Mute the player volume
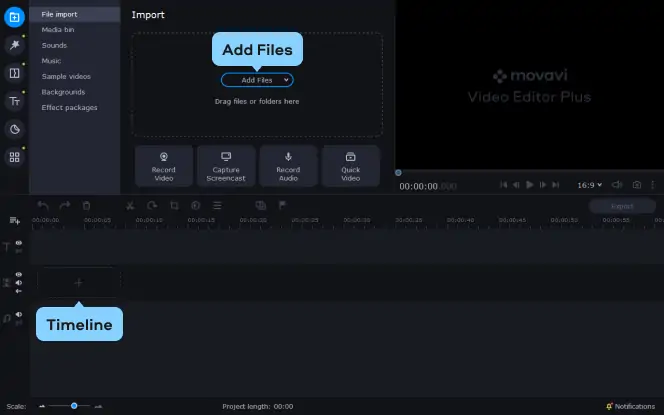The image size is (664, 415). 617,185
